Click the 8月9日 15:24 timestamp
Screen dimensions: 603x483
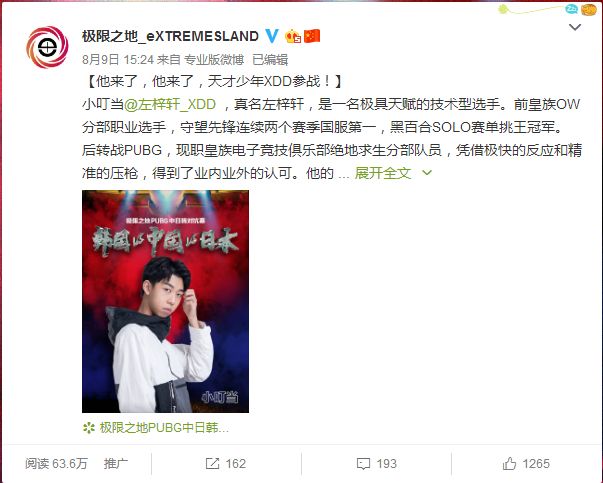click(118, 60)
